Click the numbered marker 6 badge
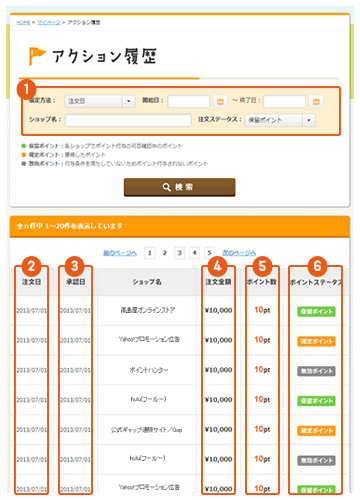The height and width of the screenshot is (500, 360). [x=317, y=266]
